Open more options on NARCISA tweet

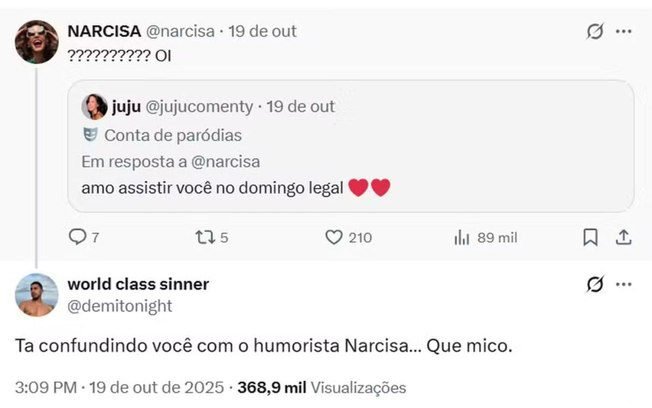[623, 32]
